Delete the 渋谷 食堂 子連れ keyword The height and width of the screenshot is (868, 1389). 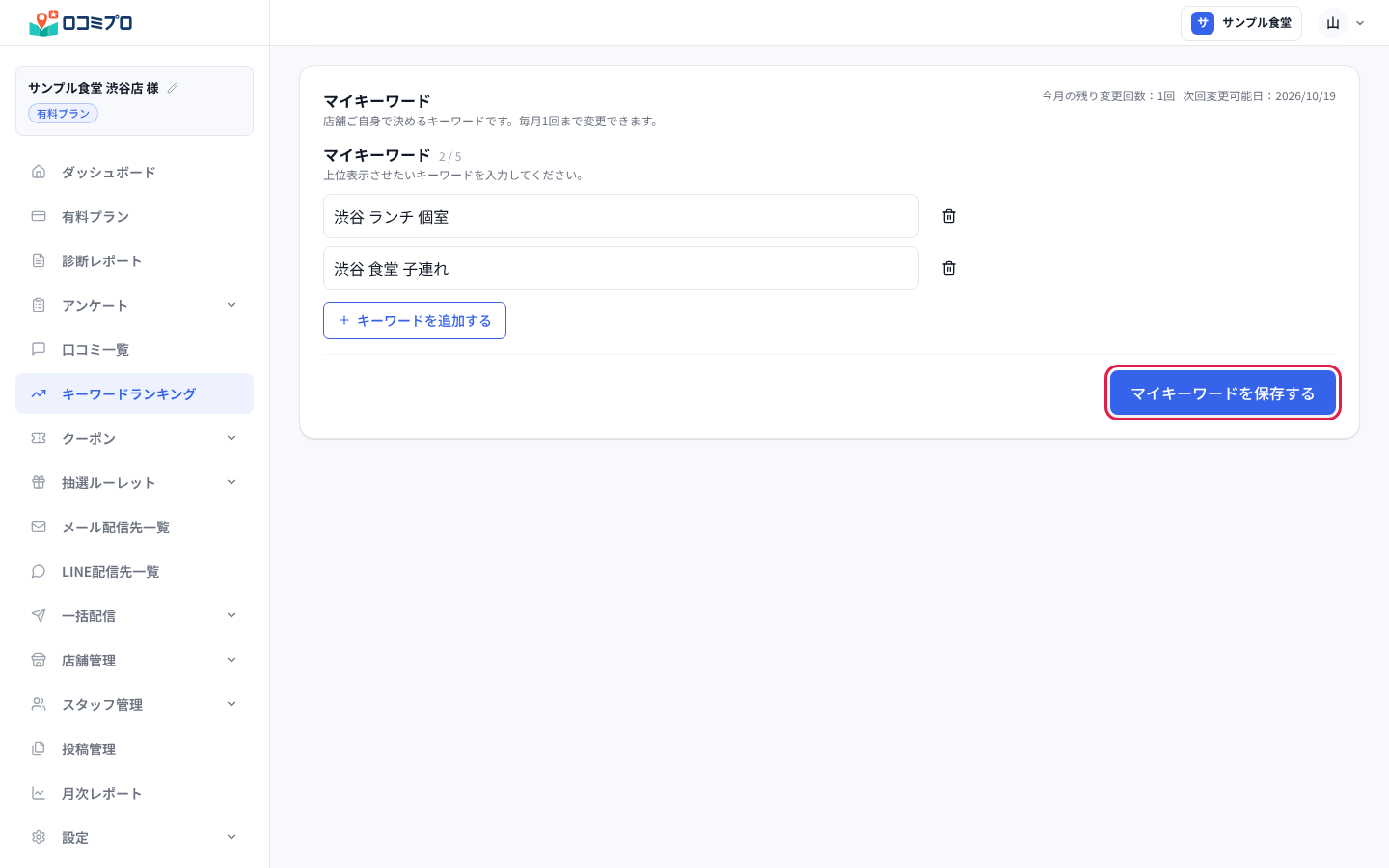coord(949,268)
